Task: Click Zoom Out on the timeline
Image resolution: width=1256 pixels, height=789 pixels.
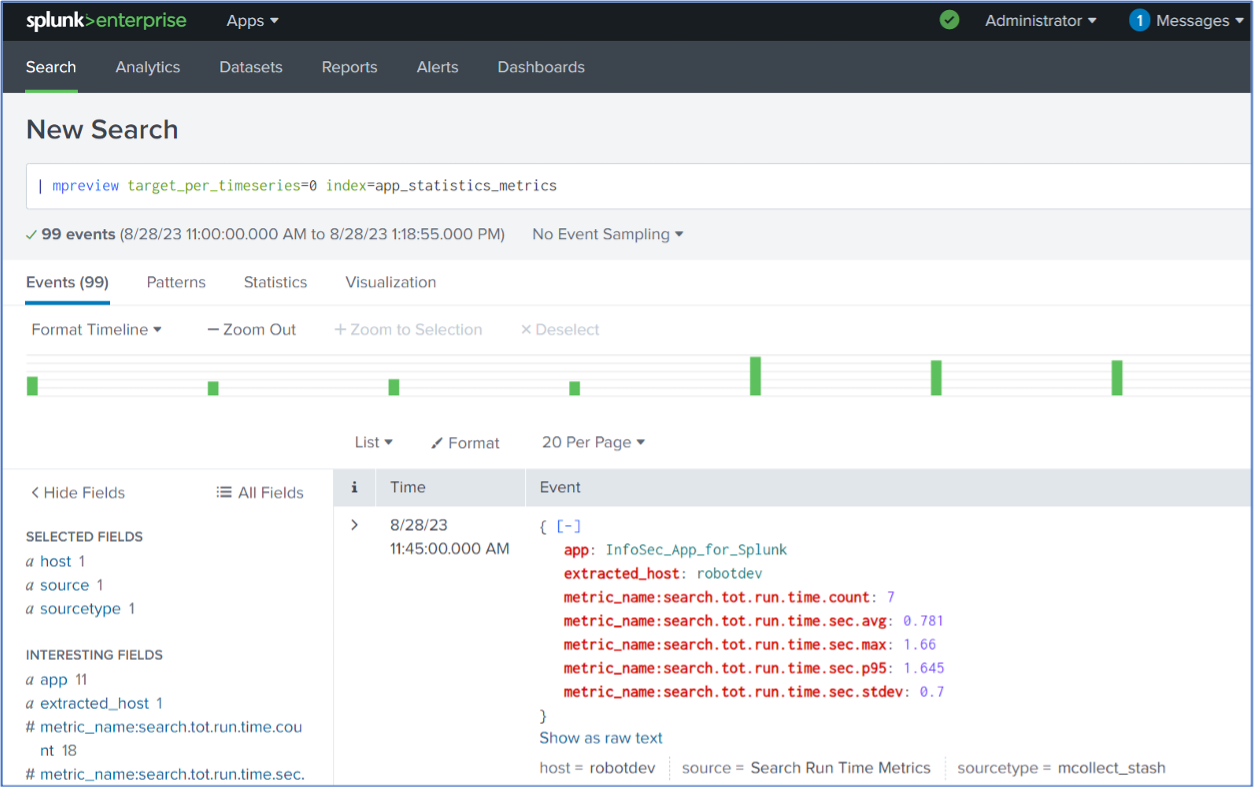Action: pyautogui.click(x=251, y=329)
